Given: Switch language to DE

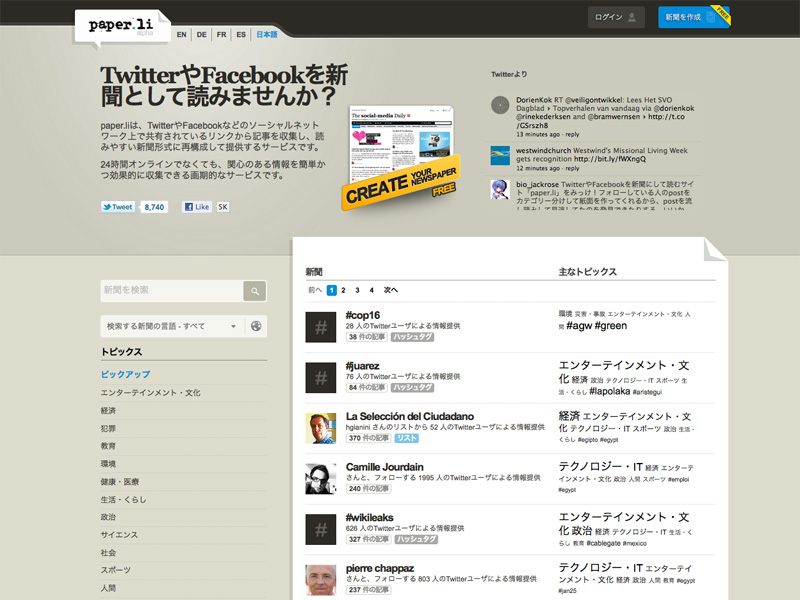Looking at the screenshot, I should pyautogui.click(x=202, y=35).
